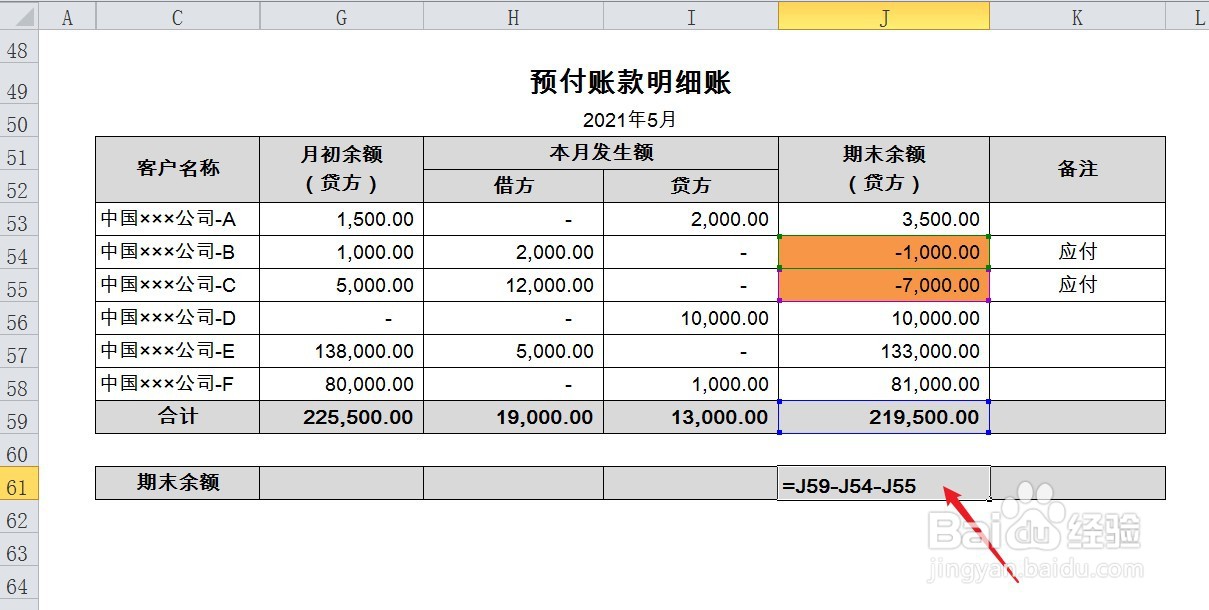
Task: Click the title cell 预付账款明细账
Action: 628,83
